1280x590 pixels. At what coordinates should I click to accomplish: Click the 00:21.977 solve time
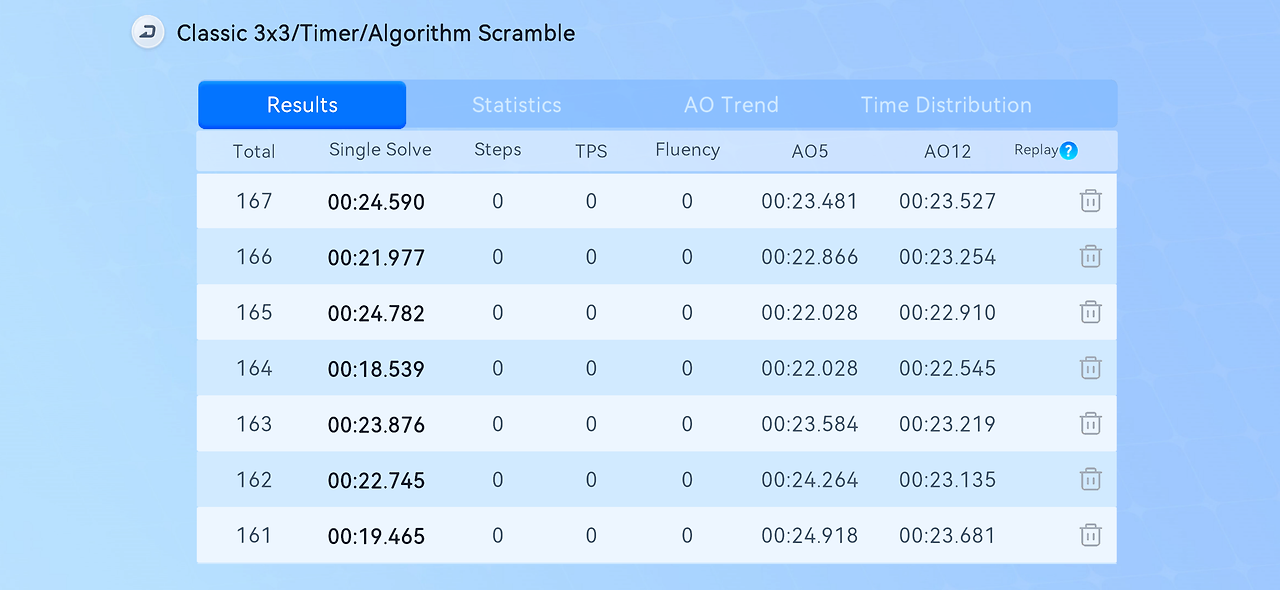[x=376, y=258]
